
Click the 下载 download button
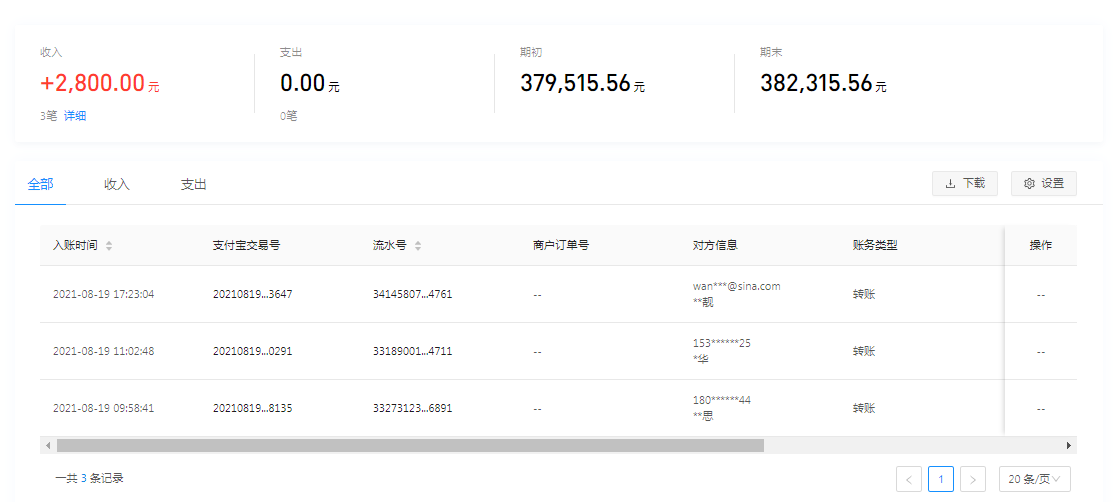tap(964, 184)
